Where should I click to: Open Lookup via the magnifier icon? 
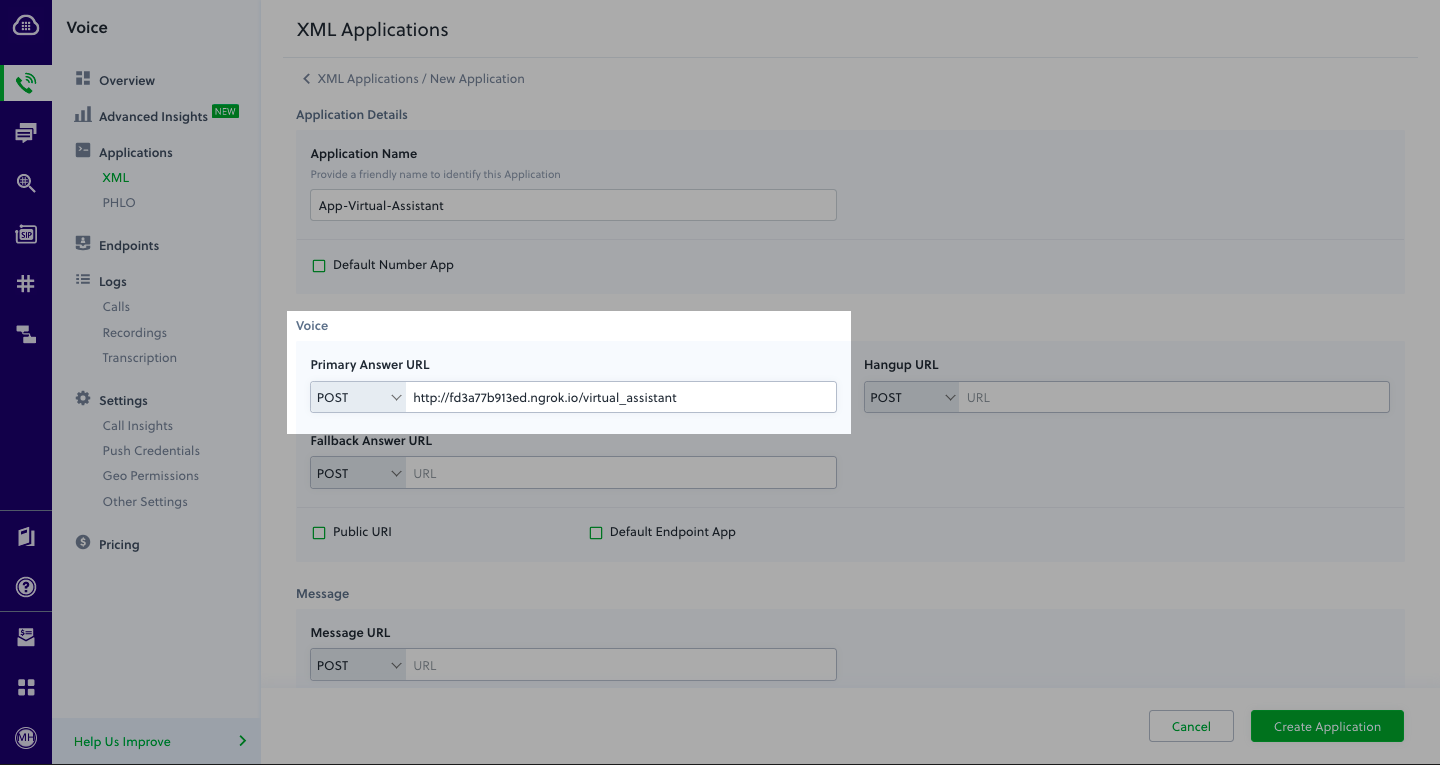point(26,183)
